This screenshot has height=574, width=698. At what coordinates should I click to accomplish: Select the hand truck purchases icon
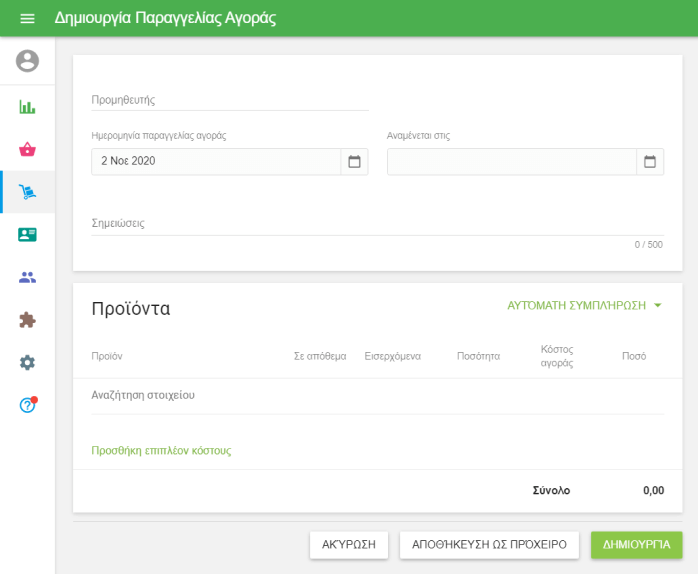27,192
